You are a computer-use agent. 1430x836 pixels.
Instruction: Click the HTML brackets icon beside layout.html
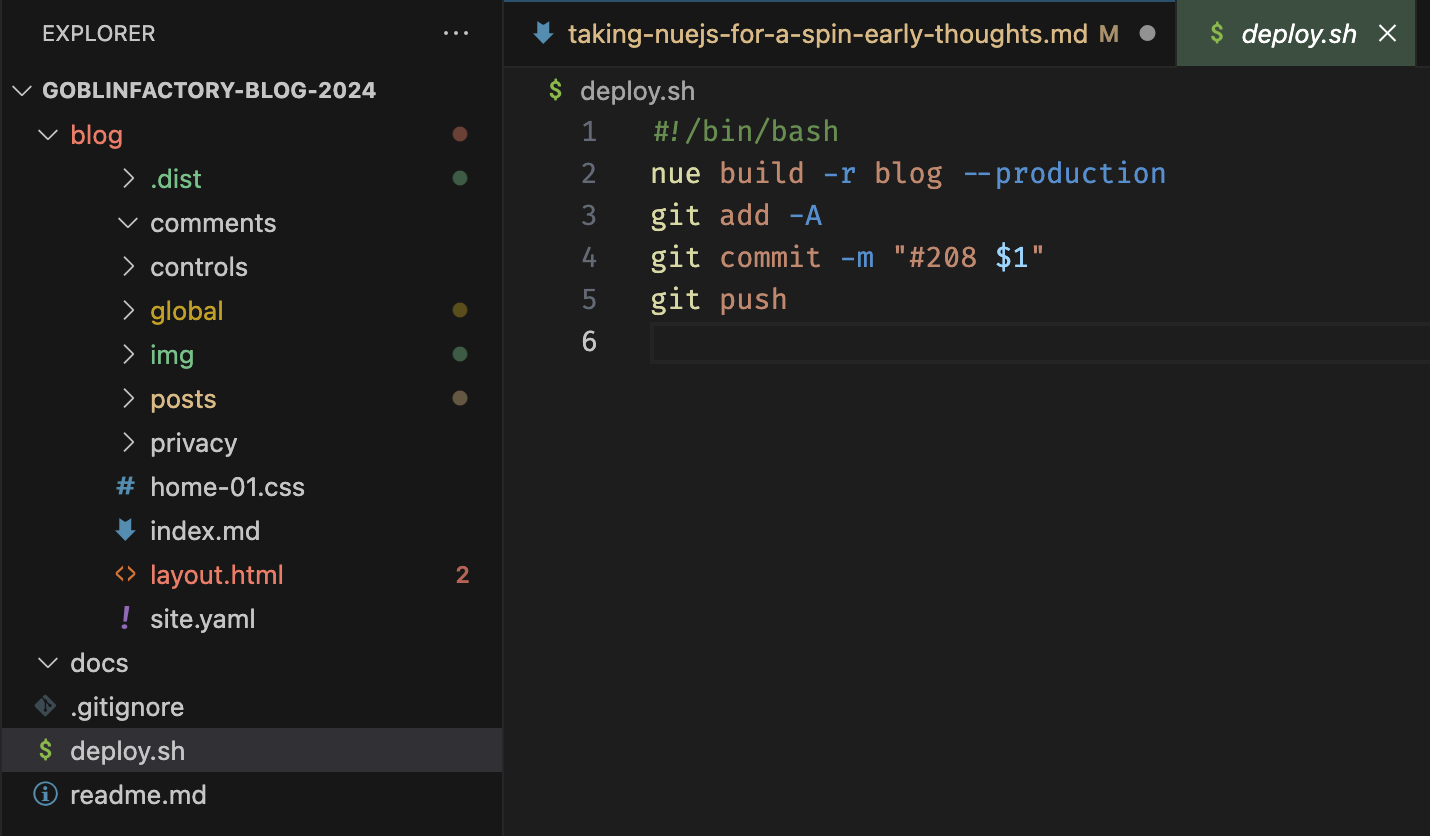tap(125, 575)
